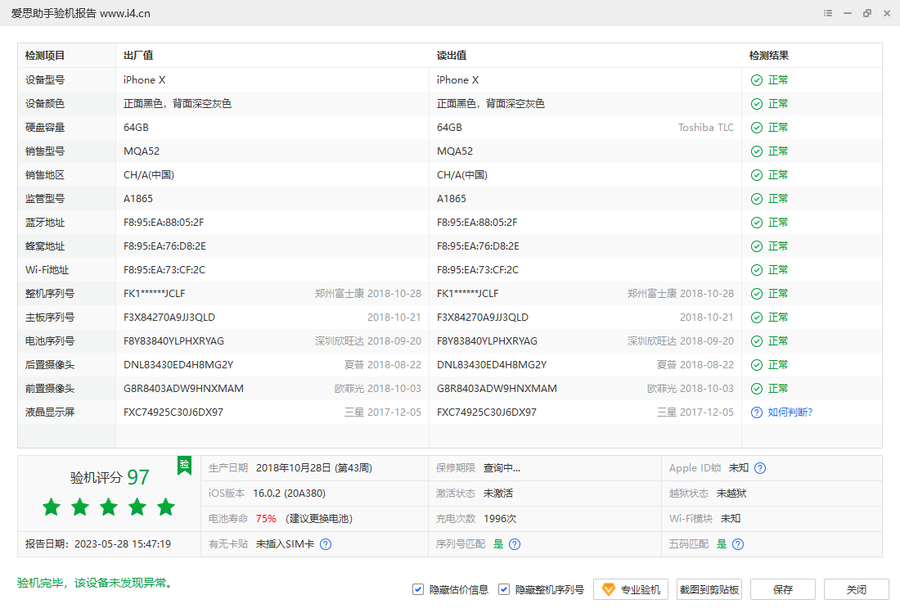Click the 未越狱 jailbreak status
The height and width of the screenshot is (613, 900).
(731, 494)
